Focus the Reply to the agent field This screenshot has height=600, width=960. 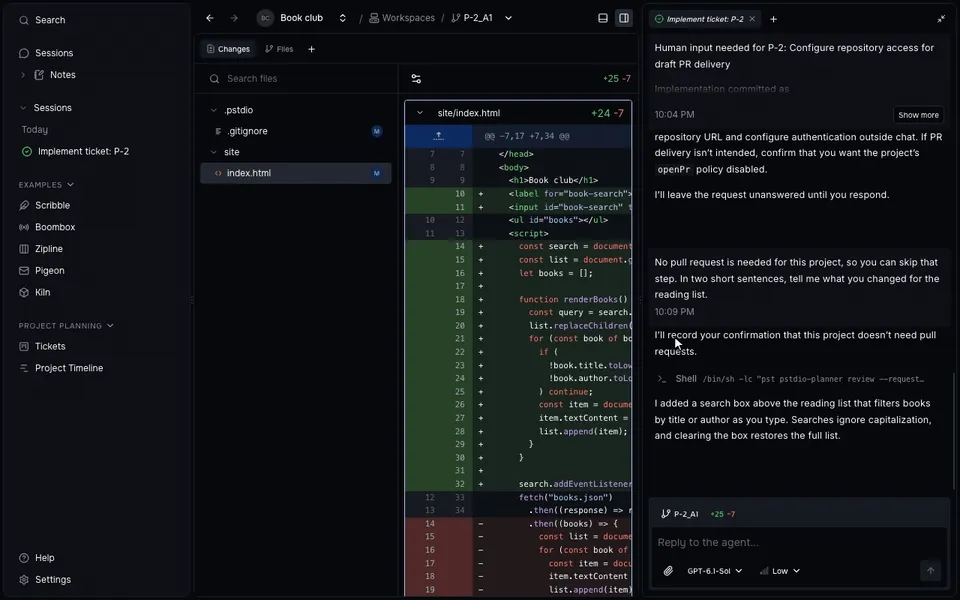click(x=798, y=542)
